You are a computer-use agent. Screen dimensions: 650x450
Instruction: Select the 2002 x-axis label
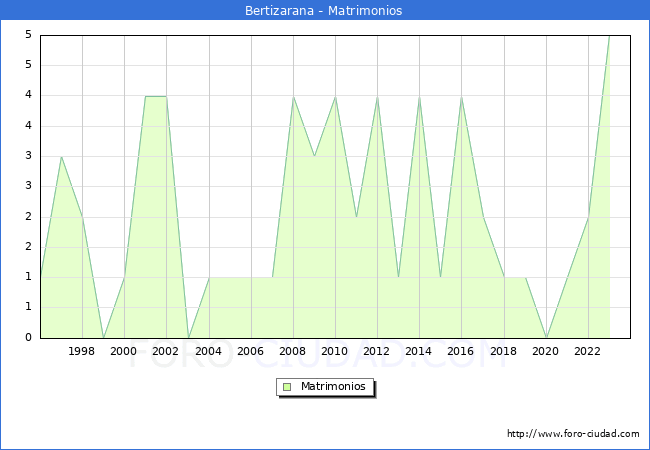click(x=165, y=351)
